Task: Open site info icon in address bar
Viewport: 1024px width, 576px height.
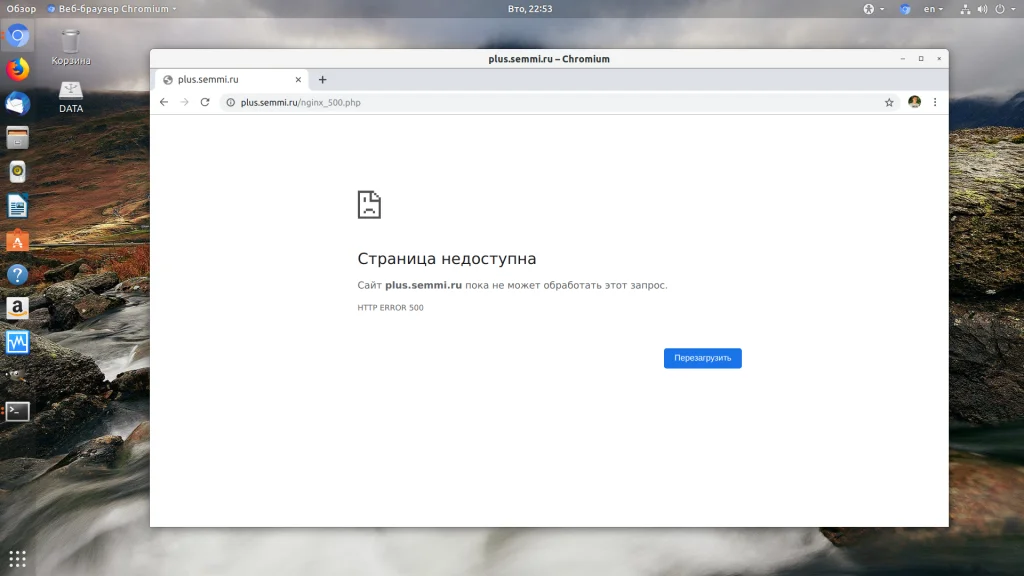Action: [x=231, y=103]
